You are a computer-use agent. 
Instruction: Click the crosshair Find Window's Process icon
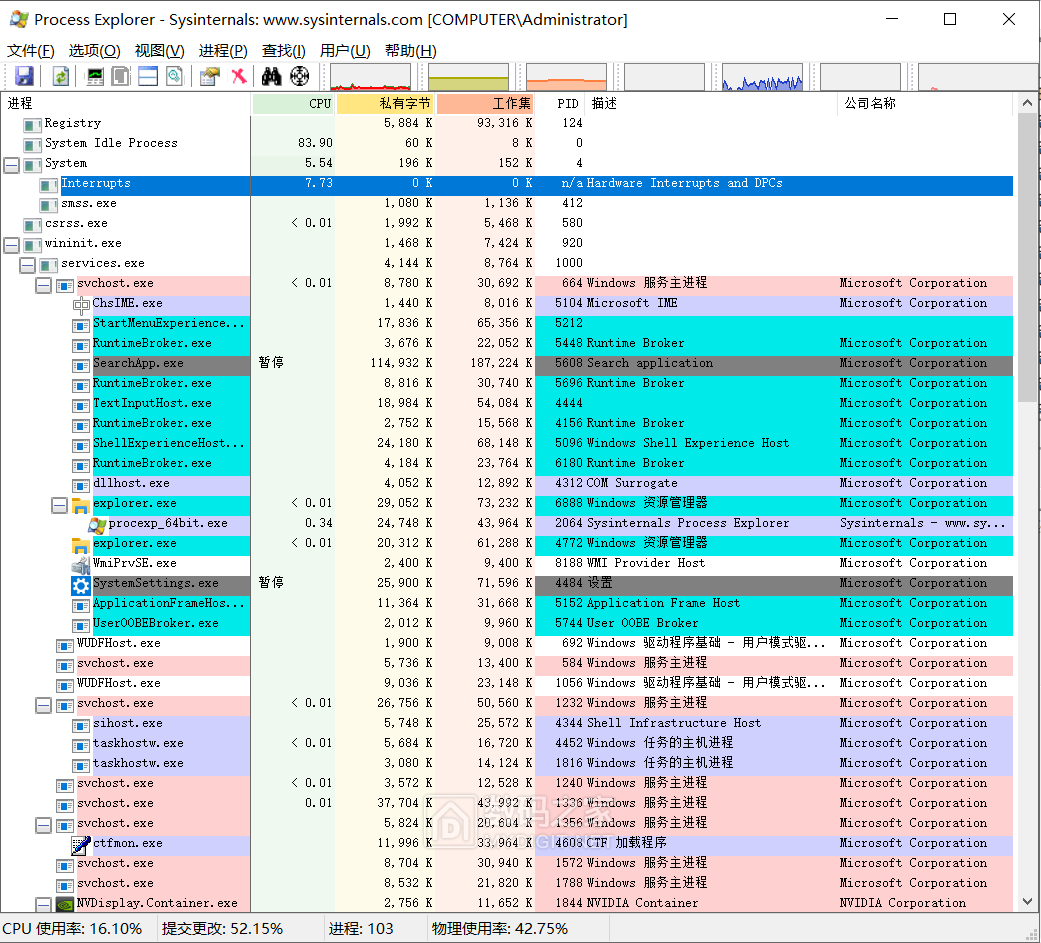299,76
